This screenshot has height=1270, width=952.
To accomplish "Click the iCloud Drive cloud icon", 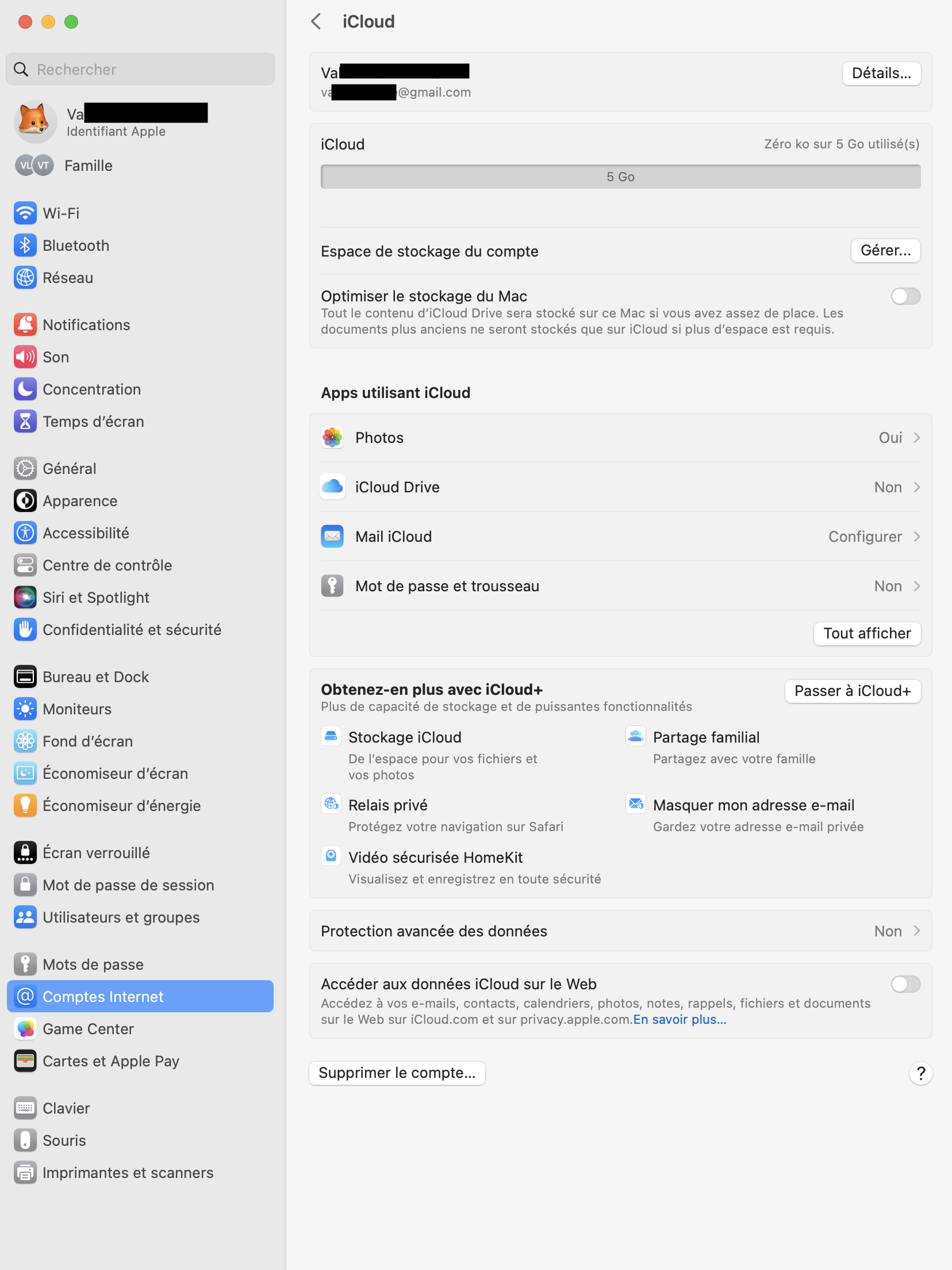I will pyautogui.click(x=332, y=487).
